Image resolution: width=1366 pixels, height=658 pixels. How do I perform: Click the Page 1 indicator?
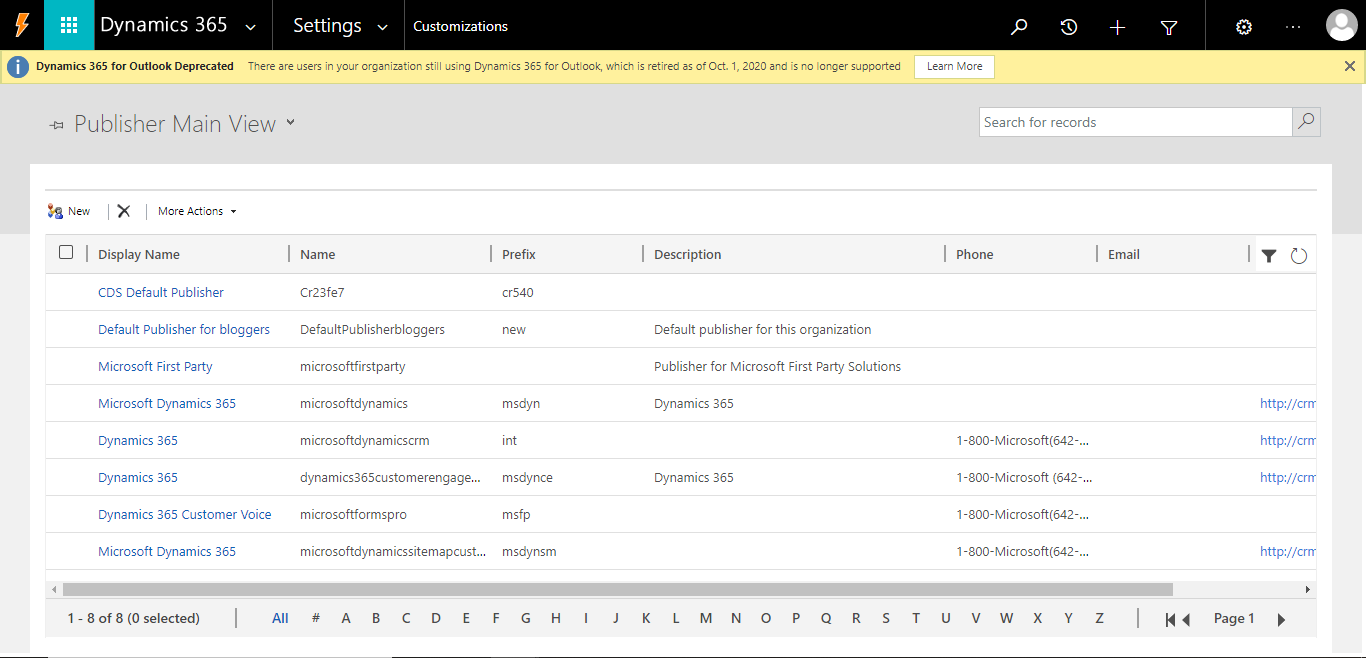tap(1234, 618)
